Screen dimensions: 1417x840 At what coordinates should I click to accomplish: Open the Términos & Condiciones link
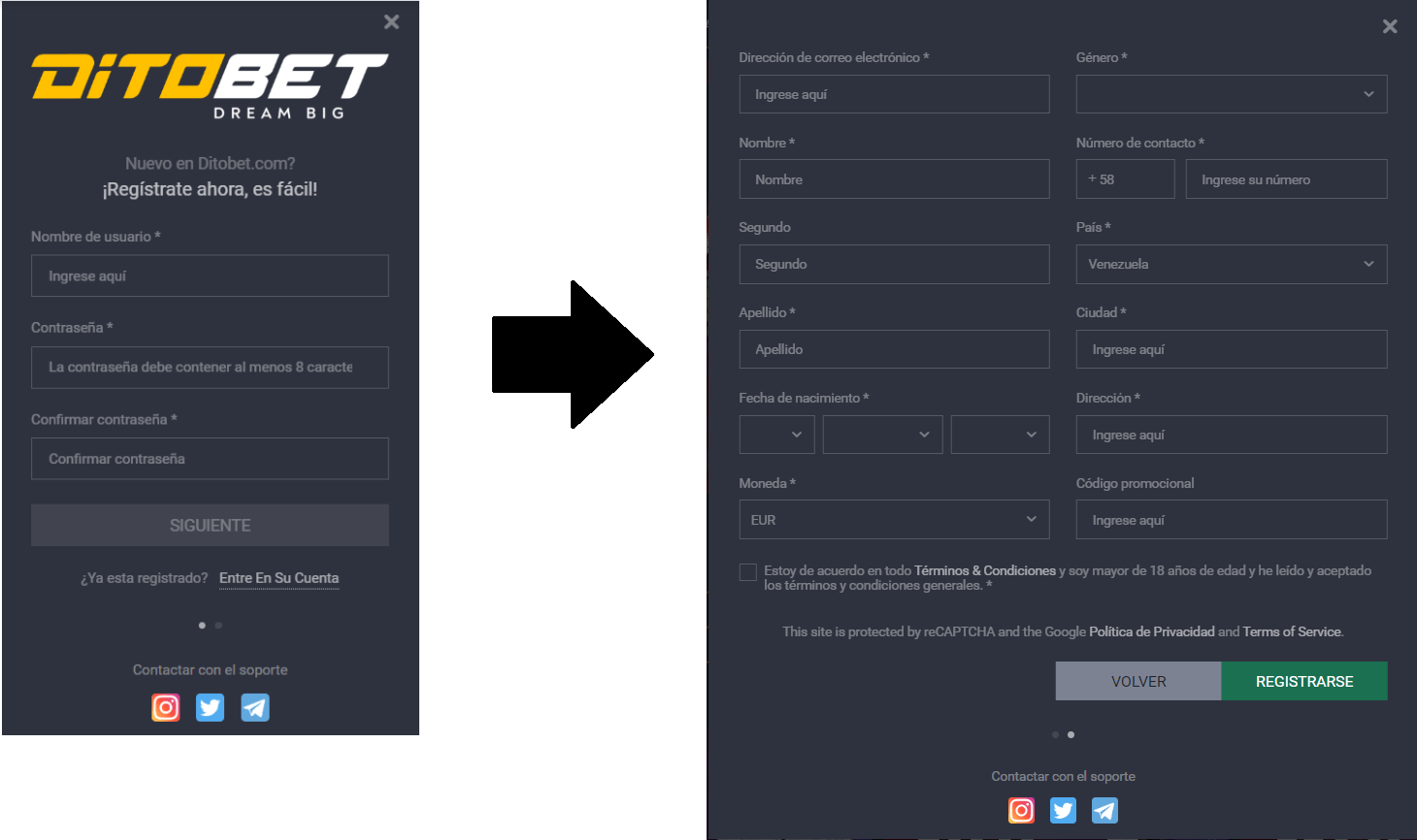point(985,570)
